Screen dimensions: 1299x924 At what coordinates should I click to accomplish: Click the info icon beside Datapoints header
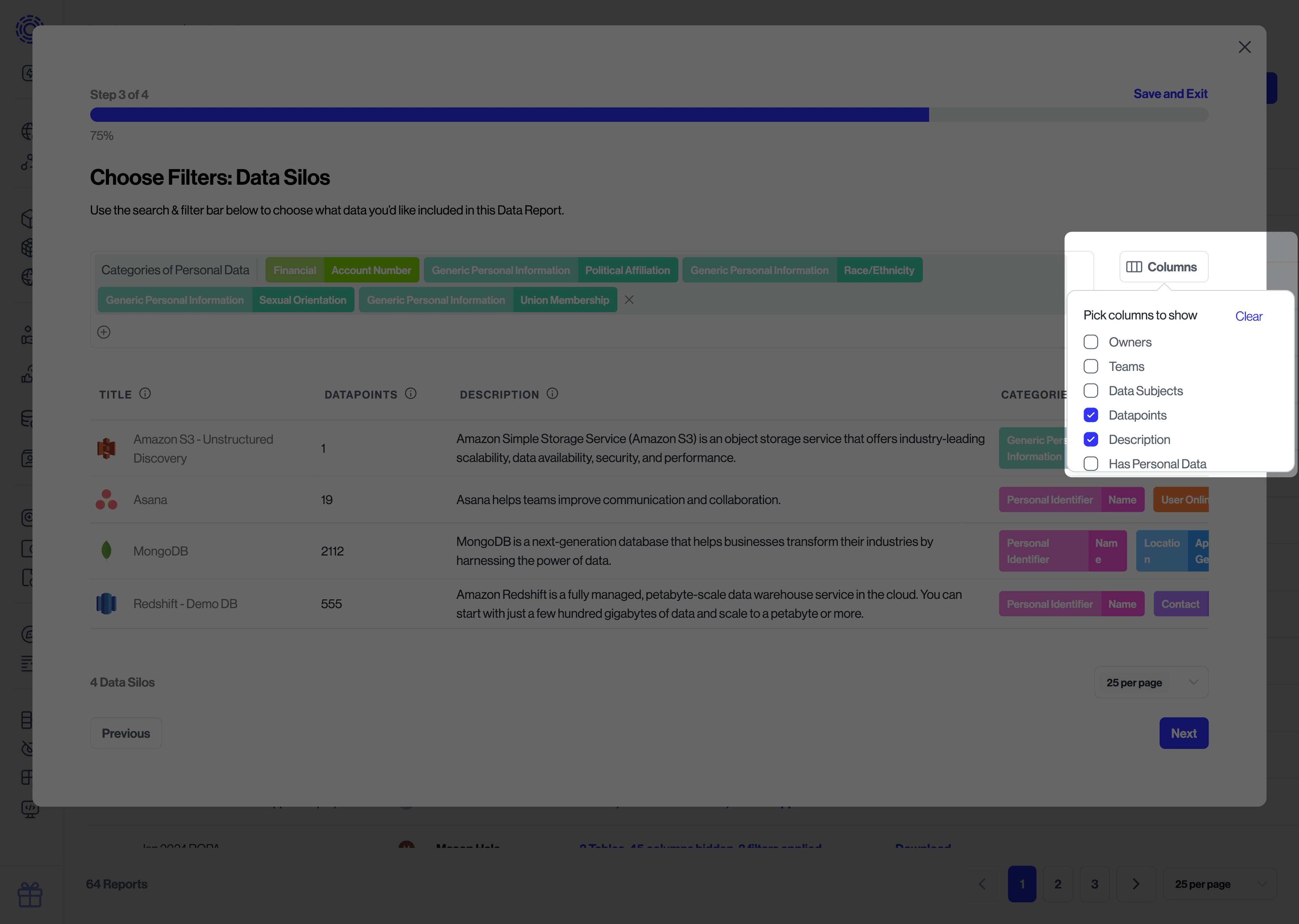click(x=411, y=393)
